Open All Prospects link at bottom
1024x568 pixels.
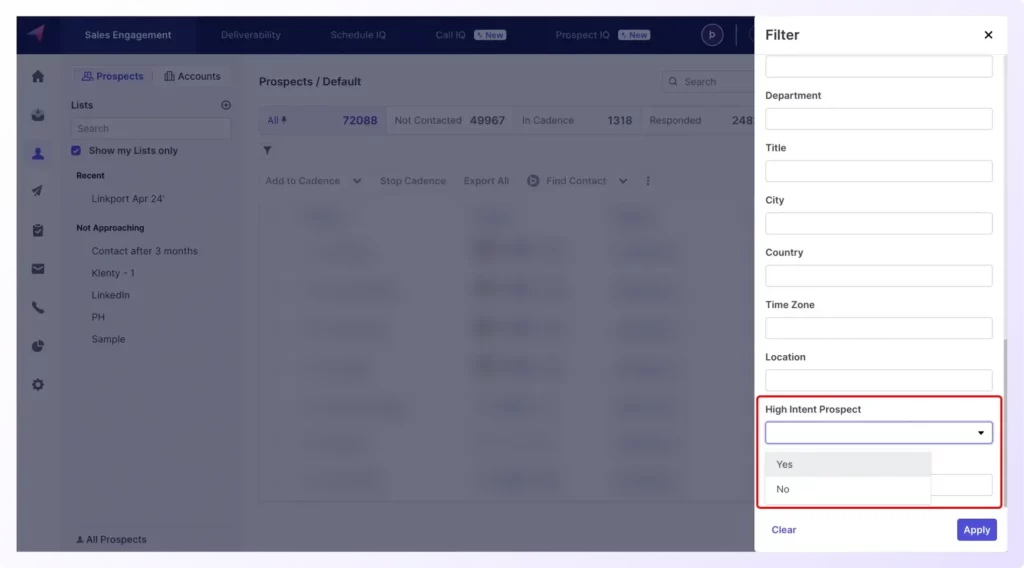coord(111,540)
